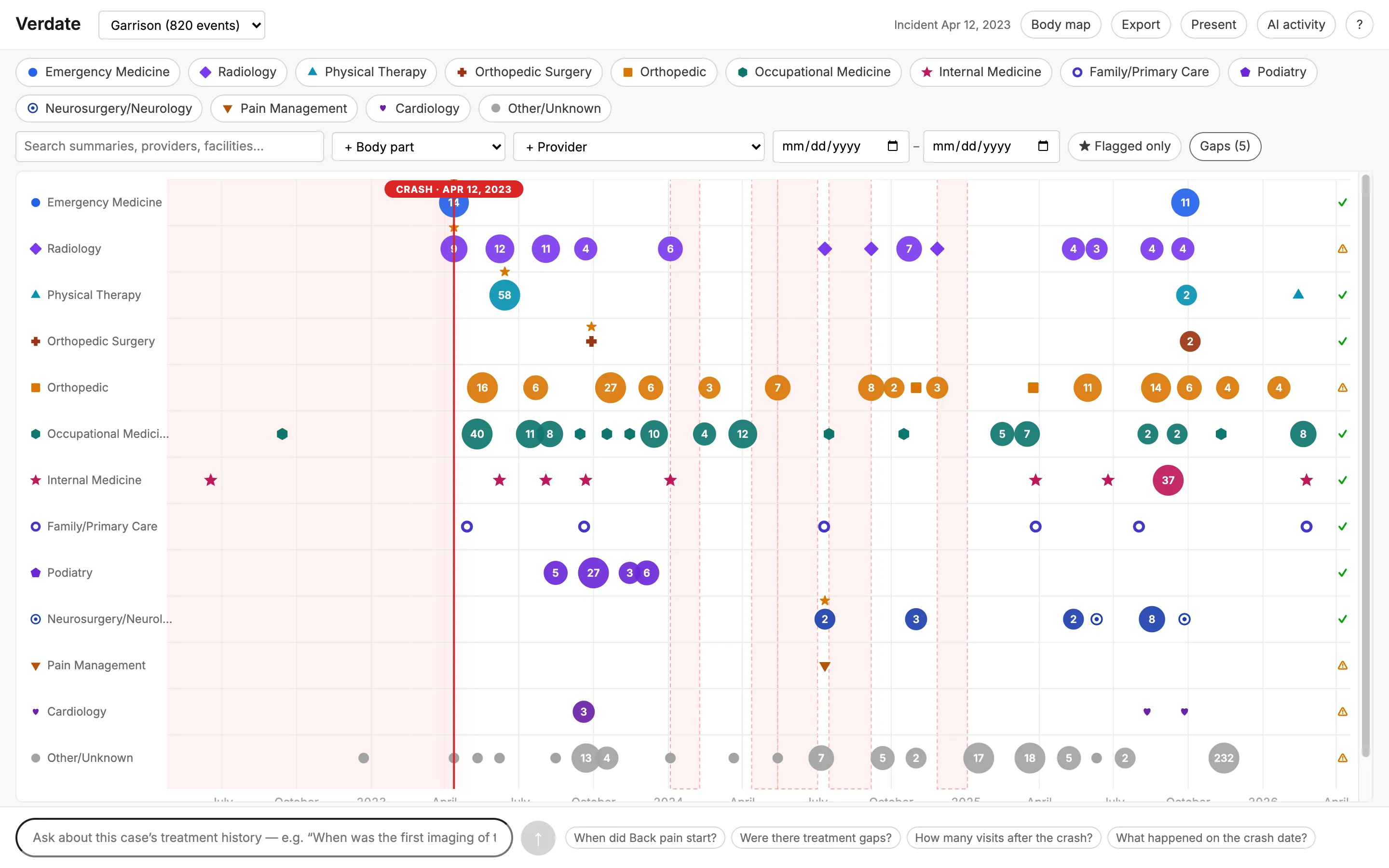Open the Body part filter dropdown

tap(419, 147)
